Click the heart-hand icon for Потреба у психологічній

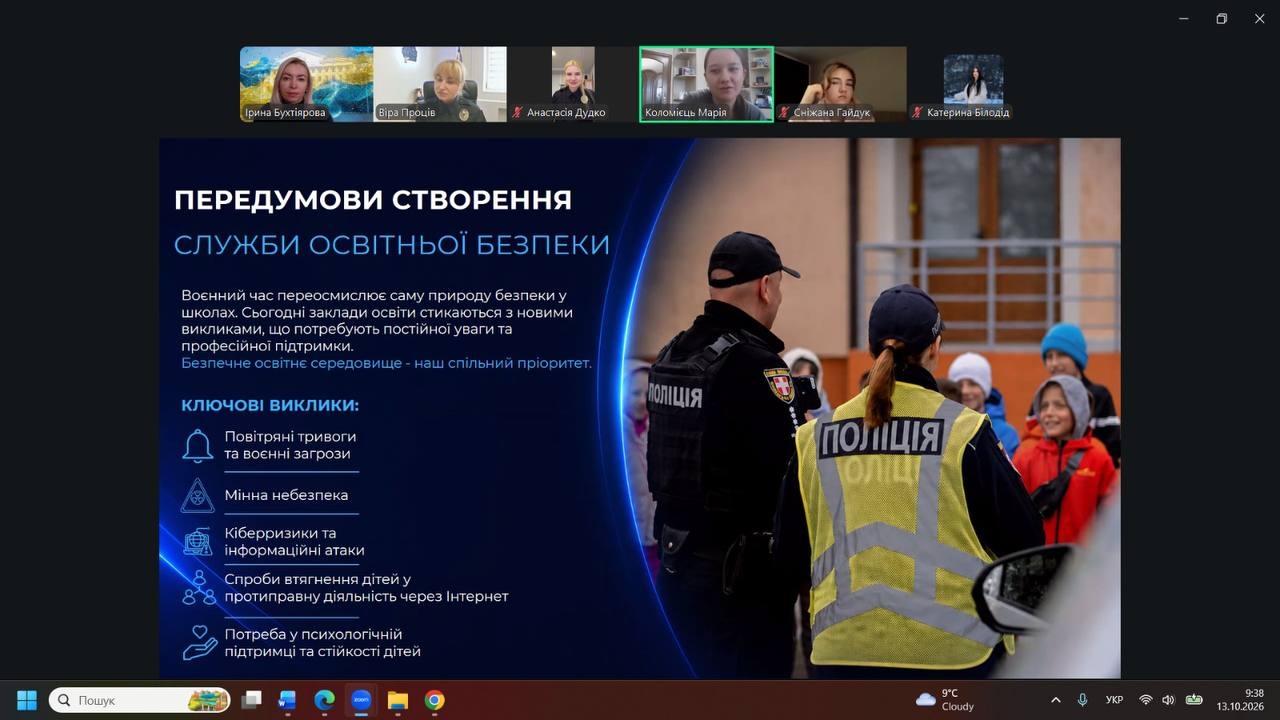(x=200, y=643)
